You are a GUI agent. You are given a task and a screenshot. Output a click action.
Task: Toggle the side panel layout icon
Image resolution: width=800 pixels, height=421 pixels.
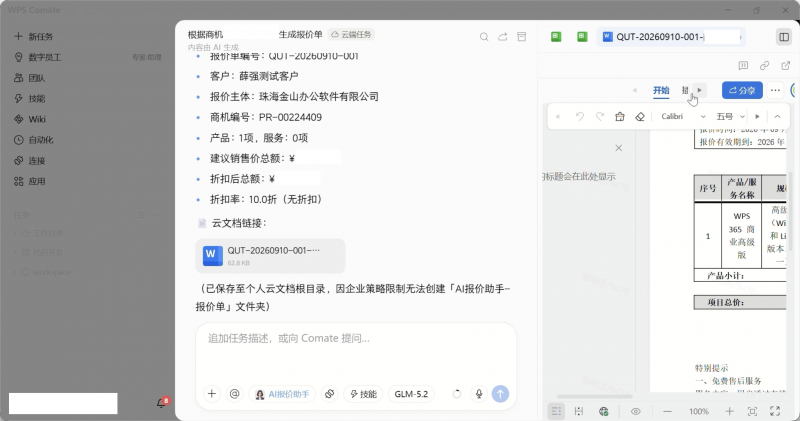pos(784,37)
